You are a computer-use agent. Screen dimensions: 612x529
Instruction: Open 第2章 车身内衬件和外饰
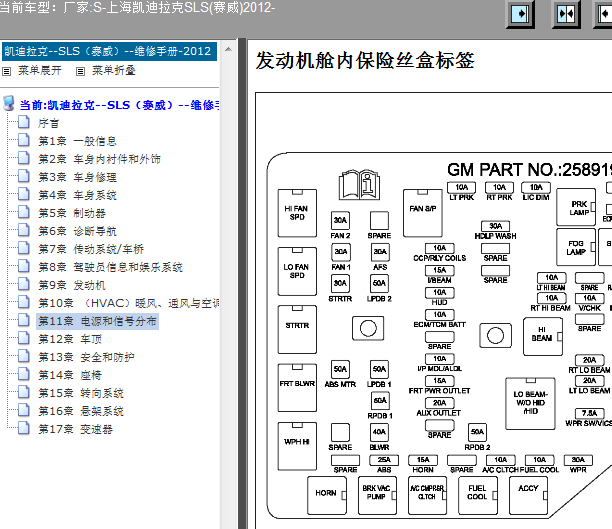99,159
